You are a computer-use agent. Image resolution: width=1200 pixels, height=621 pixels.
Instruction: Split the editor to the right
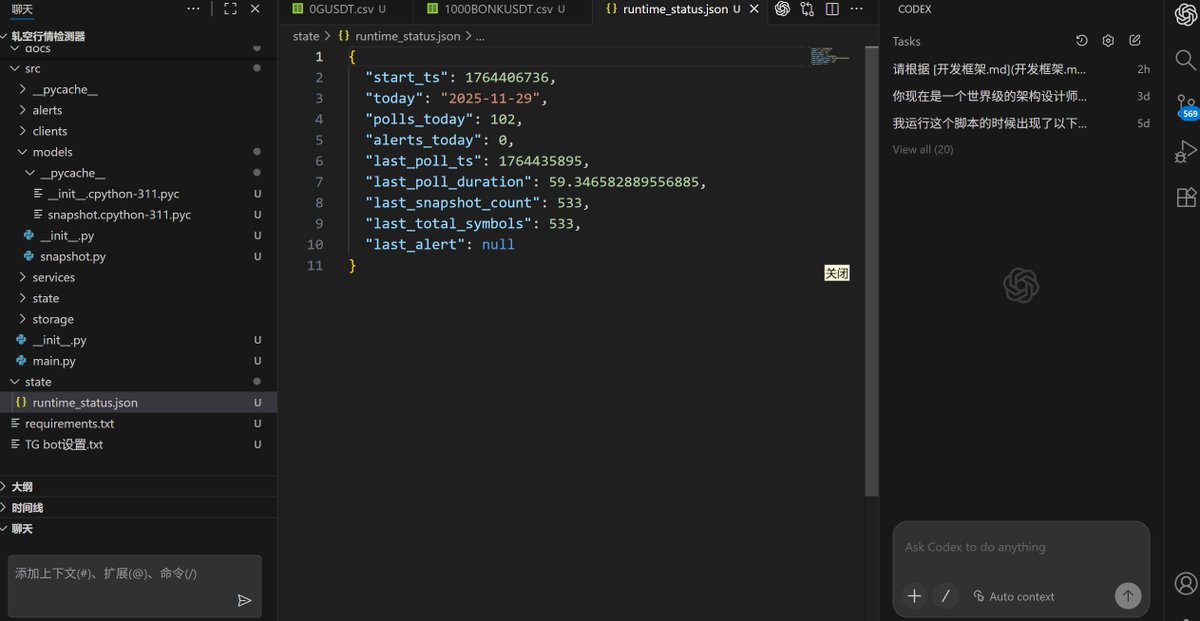pos(832,9)
